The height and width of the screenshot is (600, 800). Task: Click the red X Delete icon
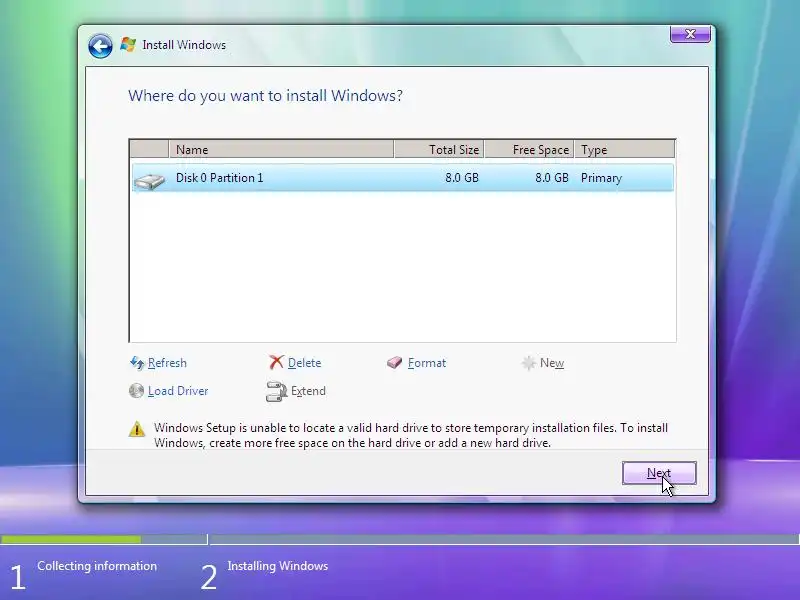[276, 362]
